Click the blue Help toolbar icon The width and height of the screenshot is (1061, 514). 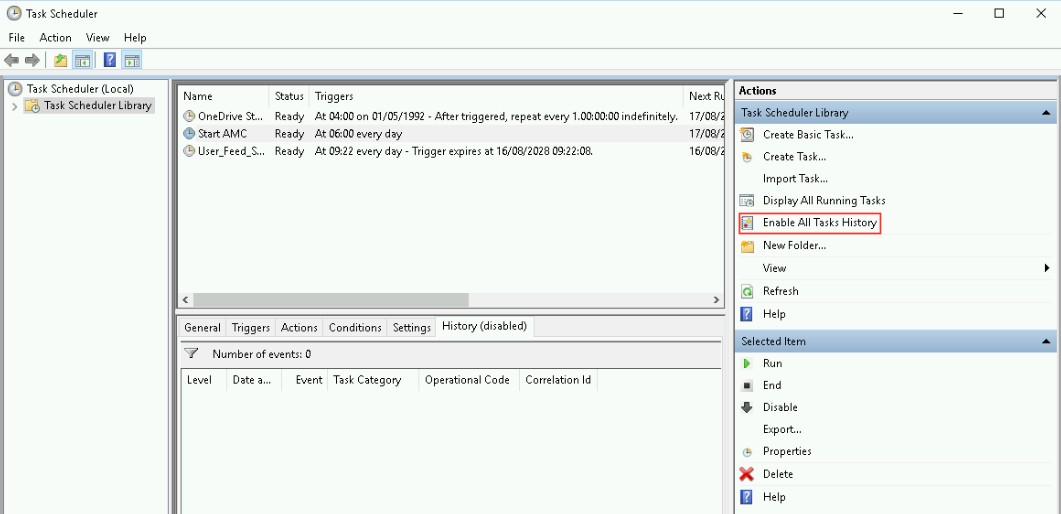click(110, 60)
